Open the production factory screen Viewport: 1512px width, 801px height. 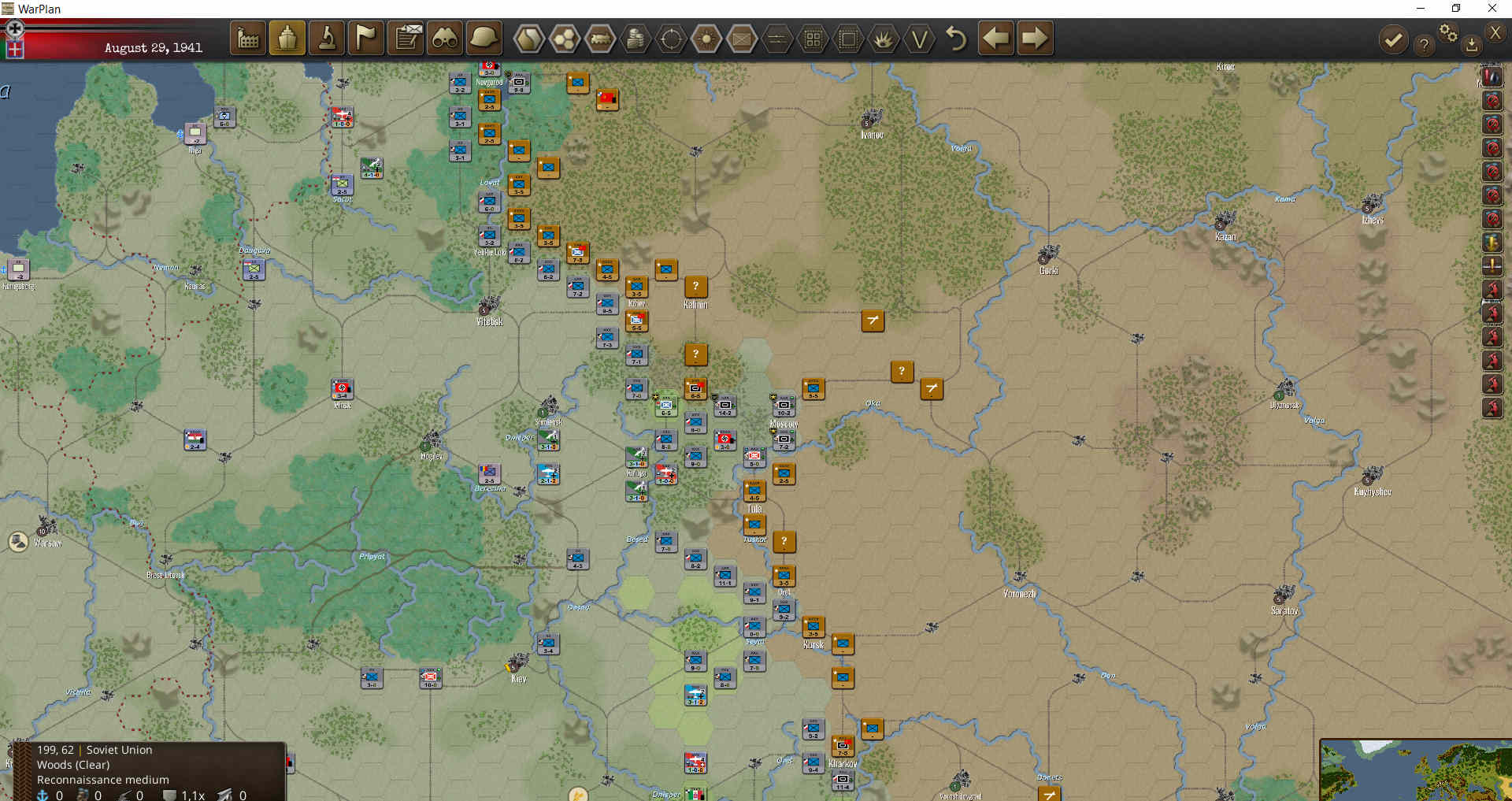(x=248, y=38)
